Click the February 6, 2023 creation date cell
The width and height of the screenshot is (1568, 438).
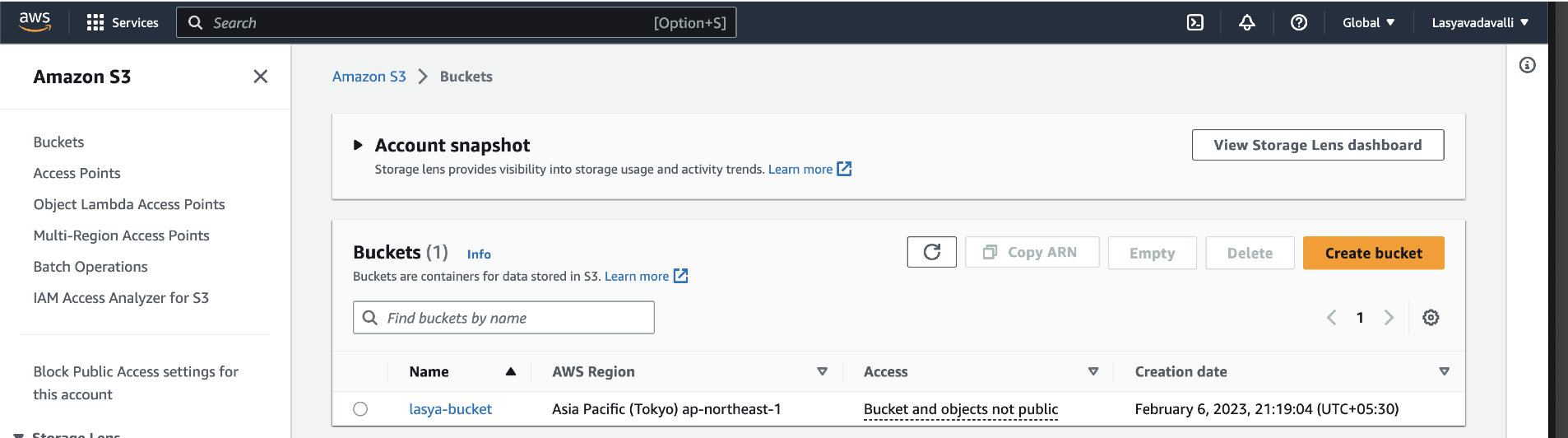(1267, 409)
